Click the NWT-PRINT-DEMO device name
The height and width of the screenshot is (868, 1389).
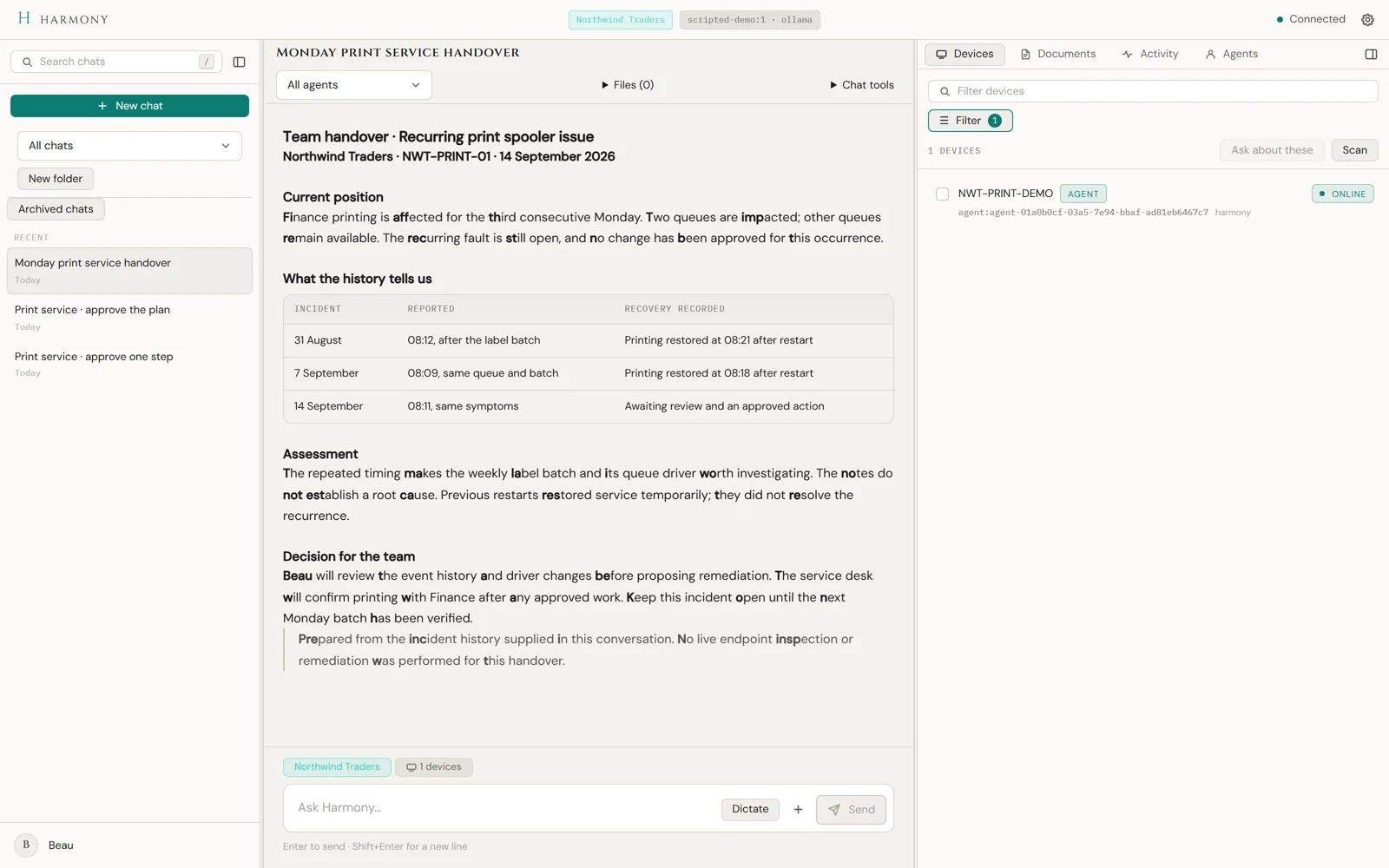[x=1005, y=194]
